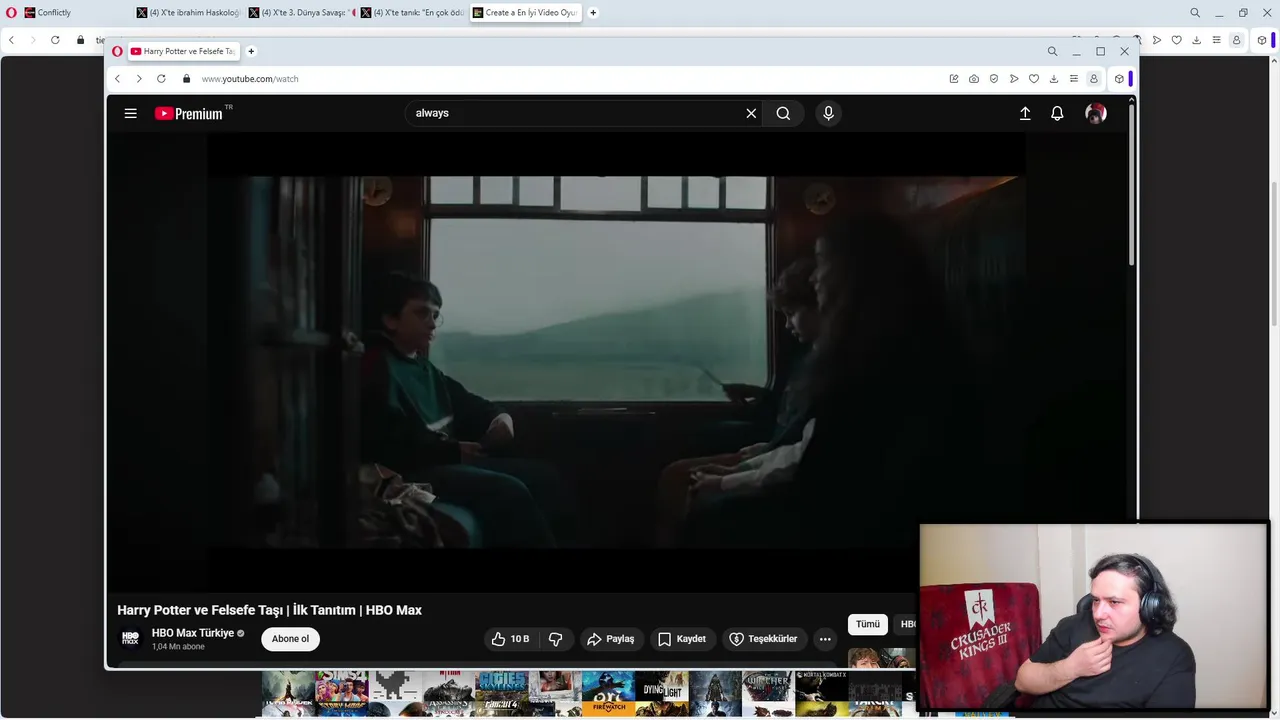The image size is (1280, 720).
Task: Open the YouTube hamburger guide menu
Action: (130, 113)
